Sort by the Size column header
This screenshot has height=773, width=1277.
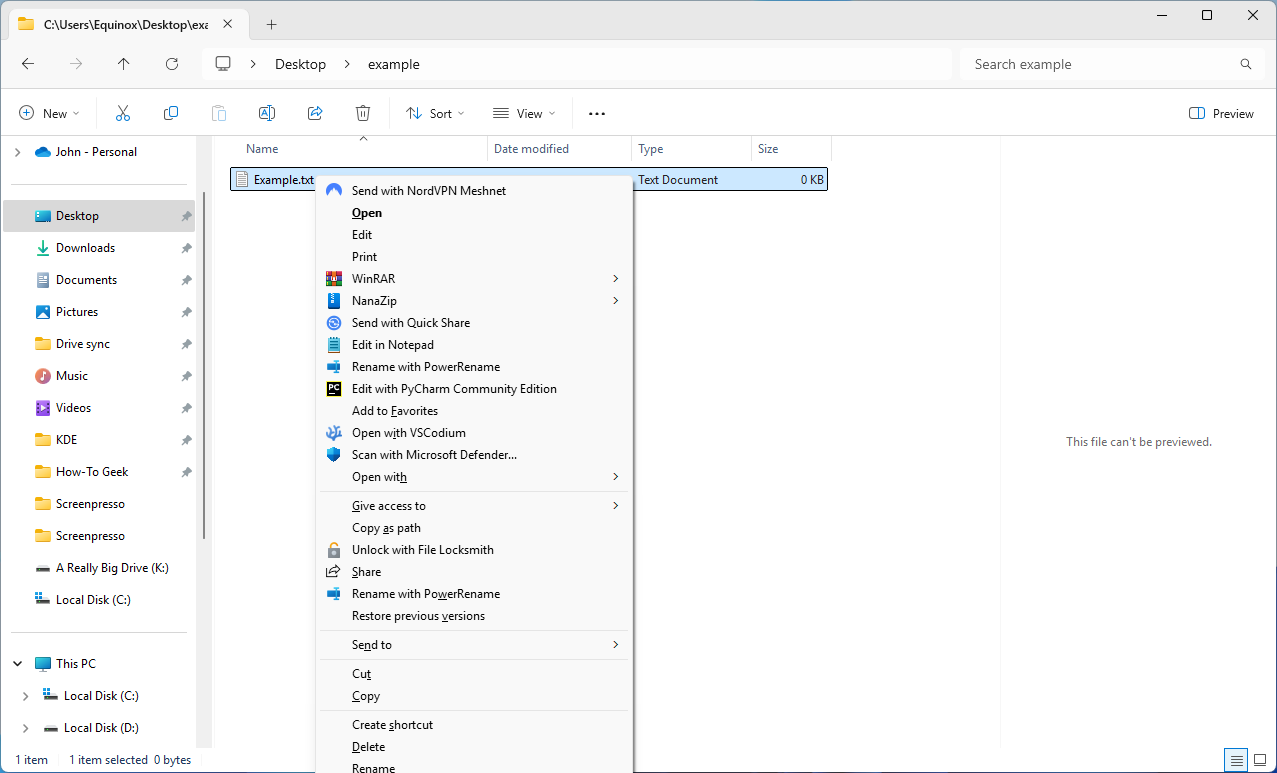791,149
